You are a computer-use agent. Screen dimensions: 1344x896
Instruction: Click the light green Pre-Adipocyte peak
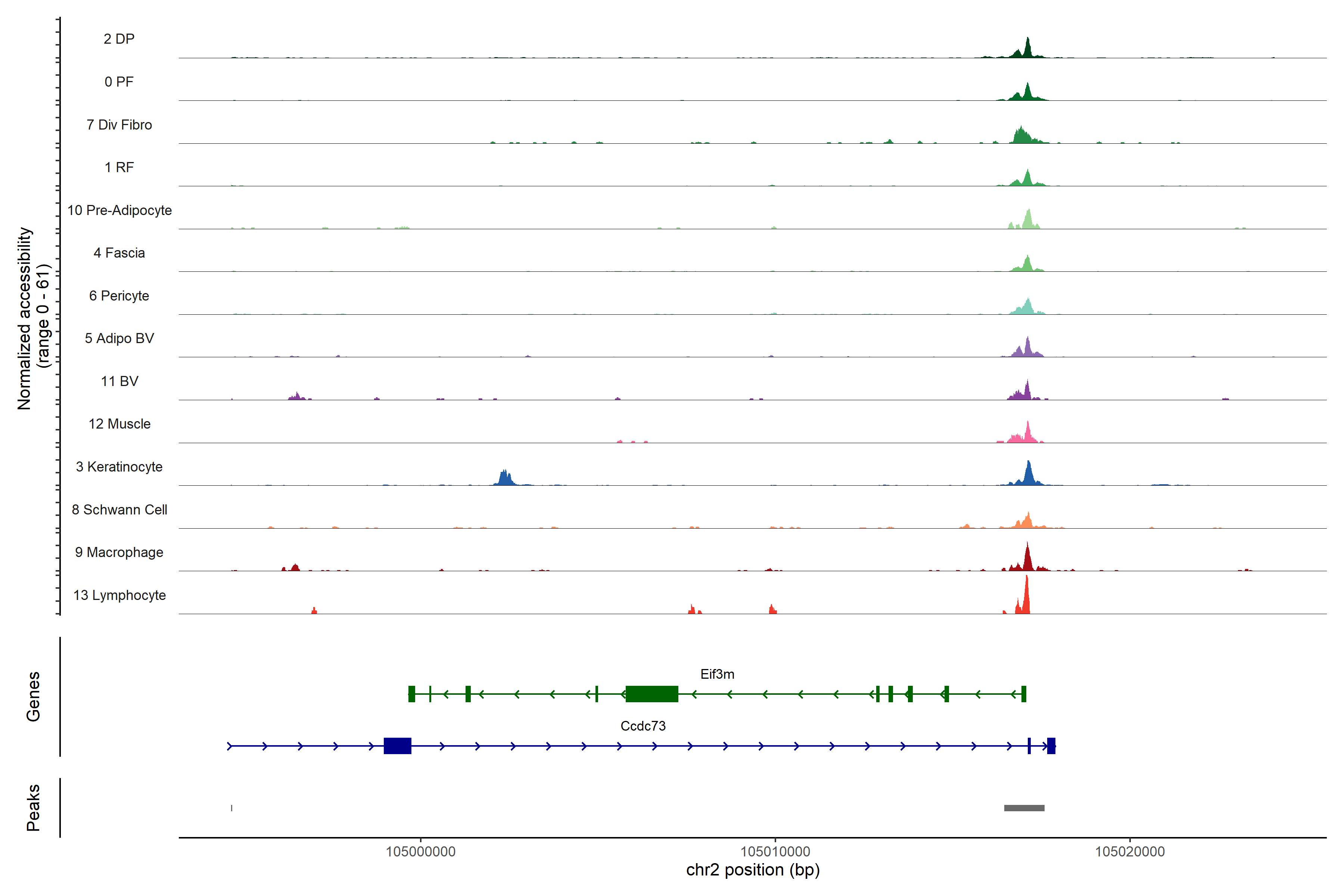coord(1028,221)
